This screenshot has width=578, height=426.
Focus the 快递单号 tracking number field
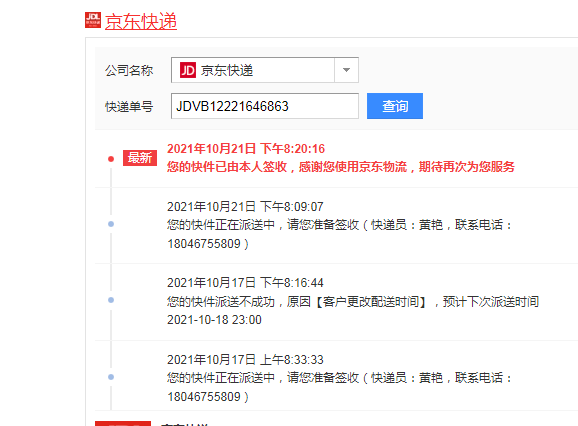pyautogui.click(x=265, y=106)
